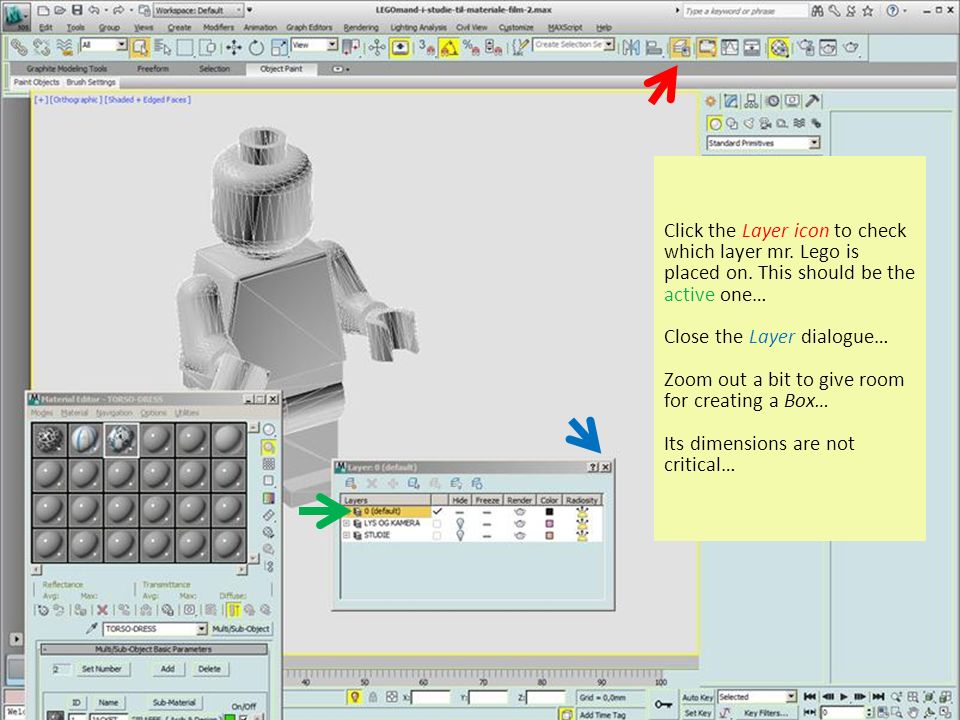This screenshot has width=960, height=720.
Task: Open the selection filter All dropdown
Action: [x=103, y=45]
